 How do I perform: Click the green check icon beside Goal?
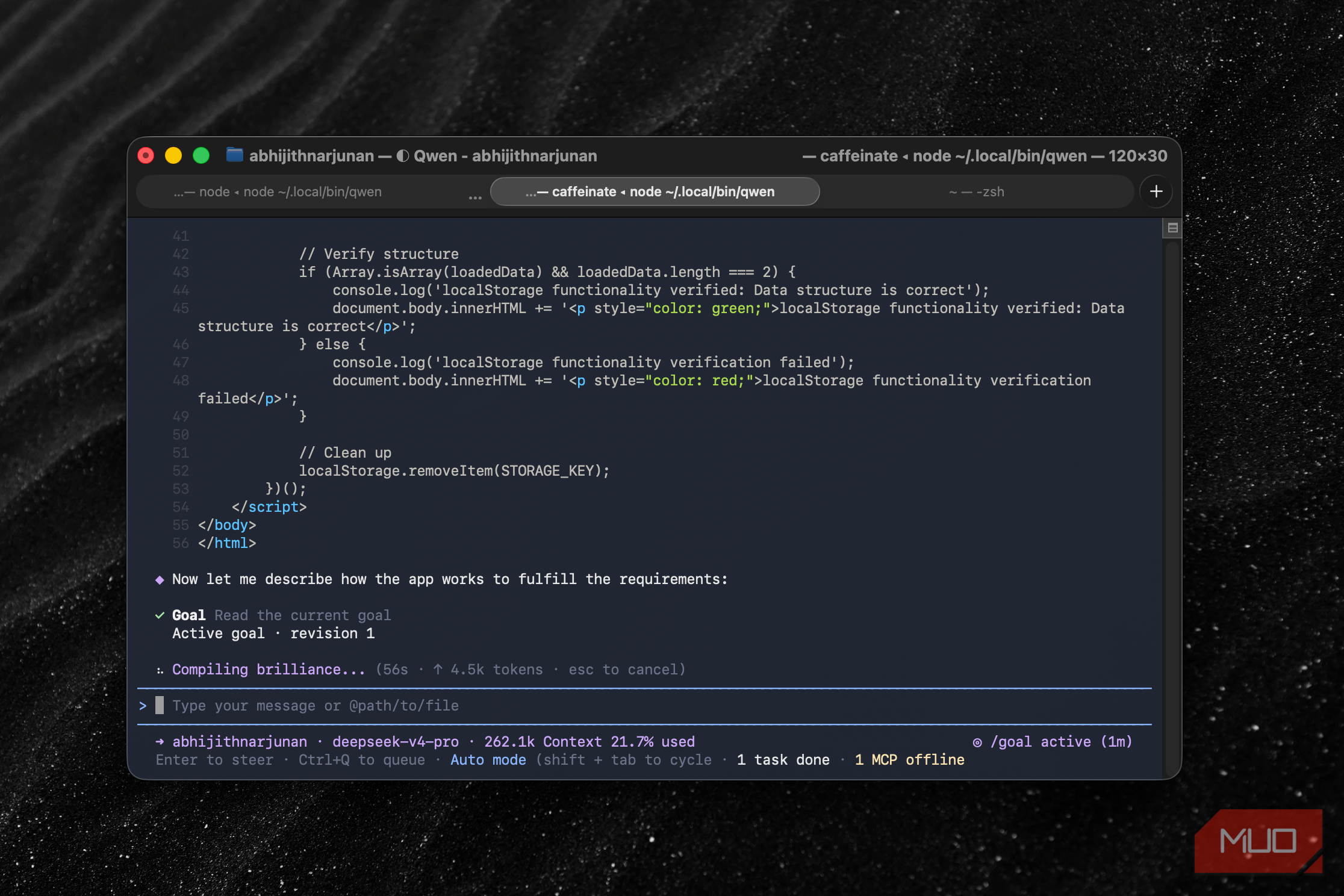coord(160,615)
